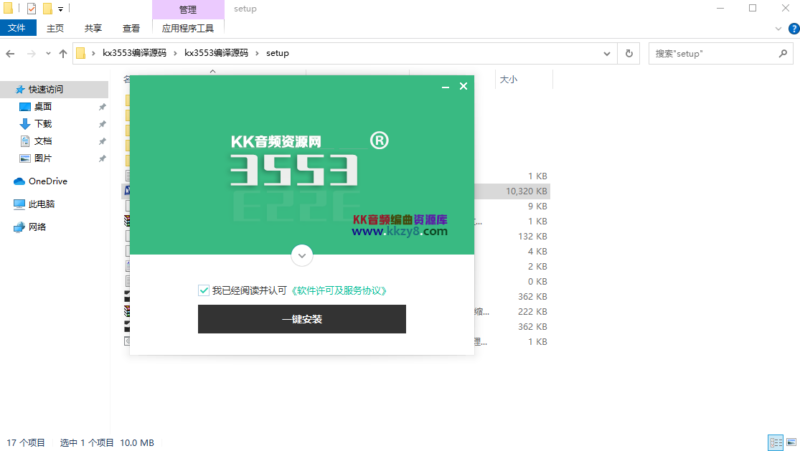Viewport: 800px width, 451px height.
Task: Click the pin icon beside 文档
Action: 102,141
